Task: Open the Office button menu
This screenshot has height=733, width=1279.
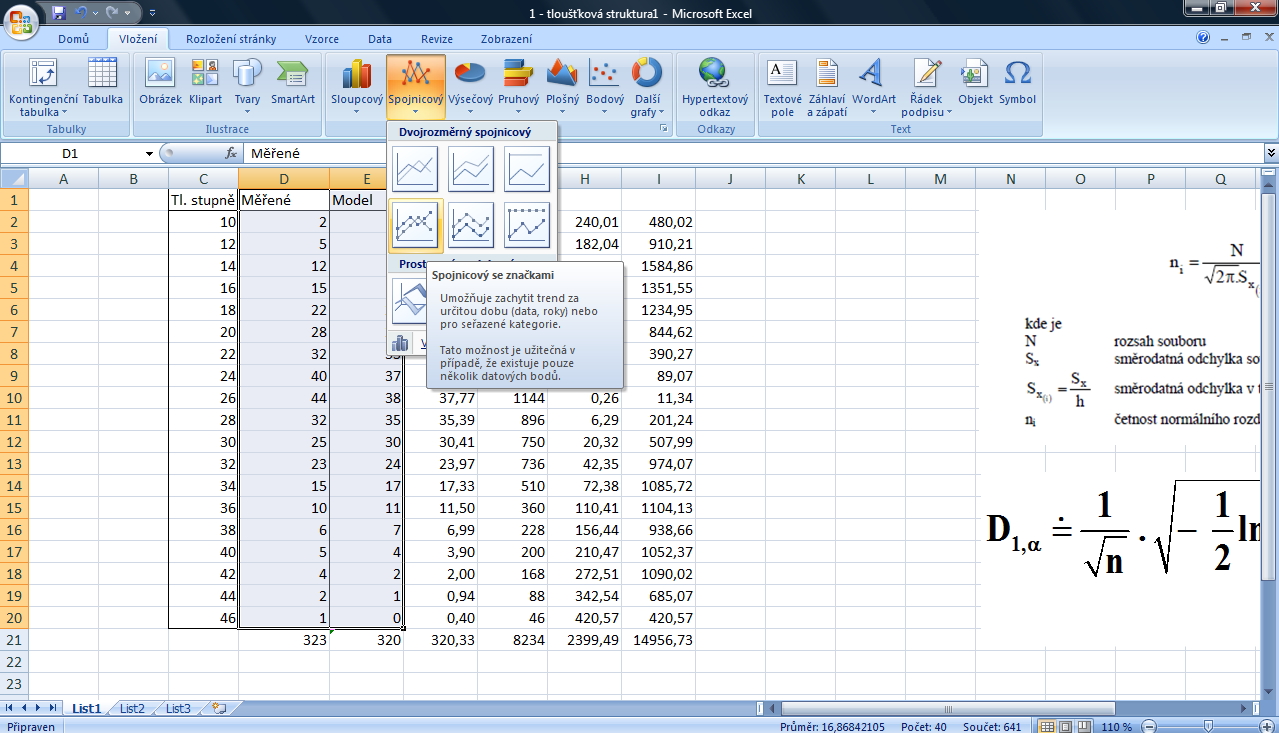Action: [x=21, y=20]
